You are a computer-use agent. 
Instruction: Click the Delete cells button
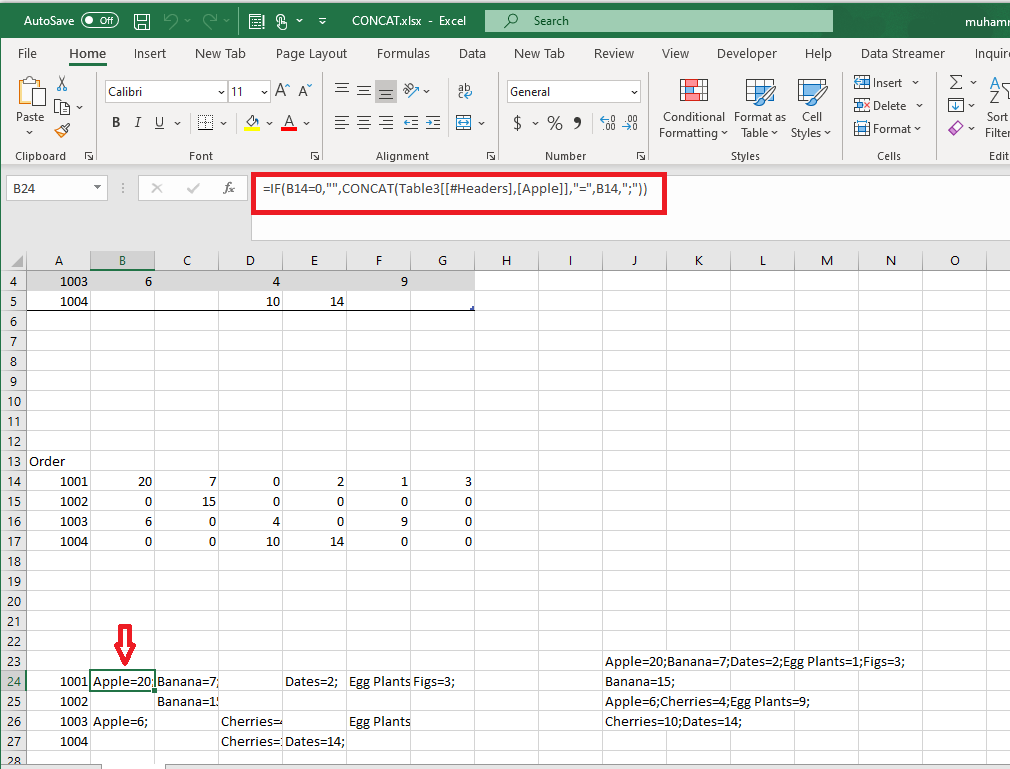click(x=881, y=106)
